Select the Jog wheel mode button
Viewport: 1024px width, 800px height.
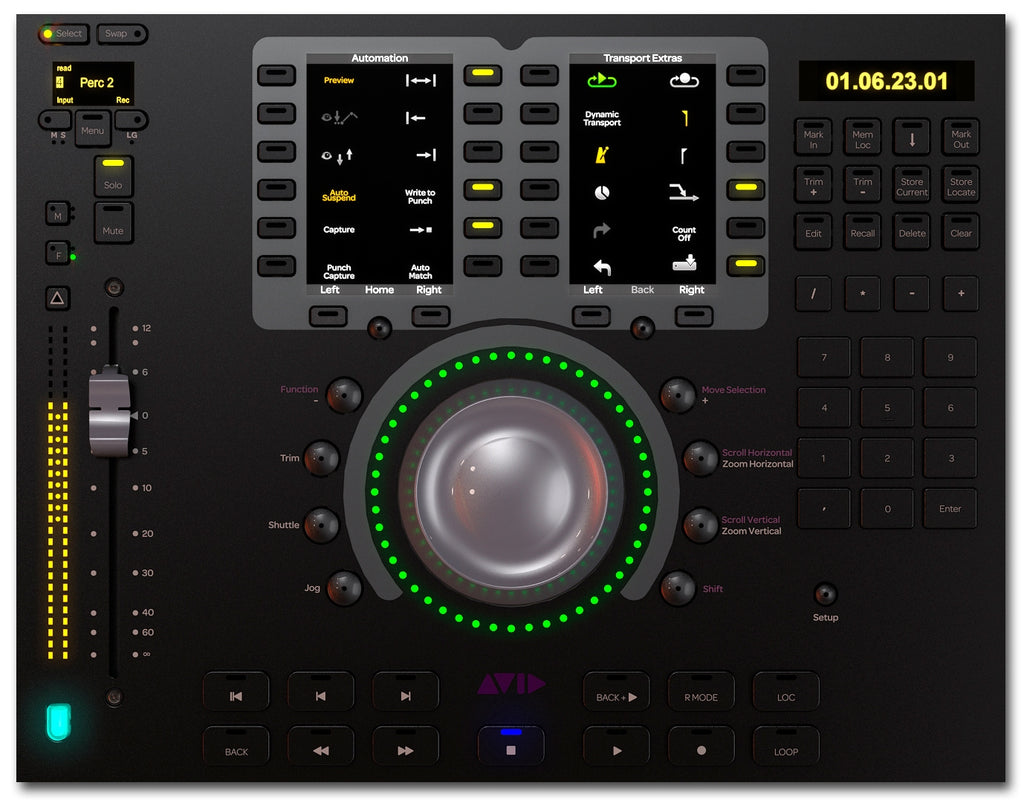pos(344,588)
